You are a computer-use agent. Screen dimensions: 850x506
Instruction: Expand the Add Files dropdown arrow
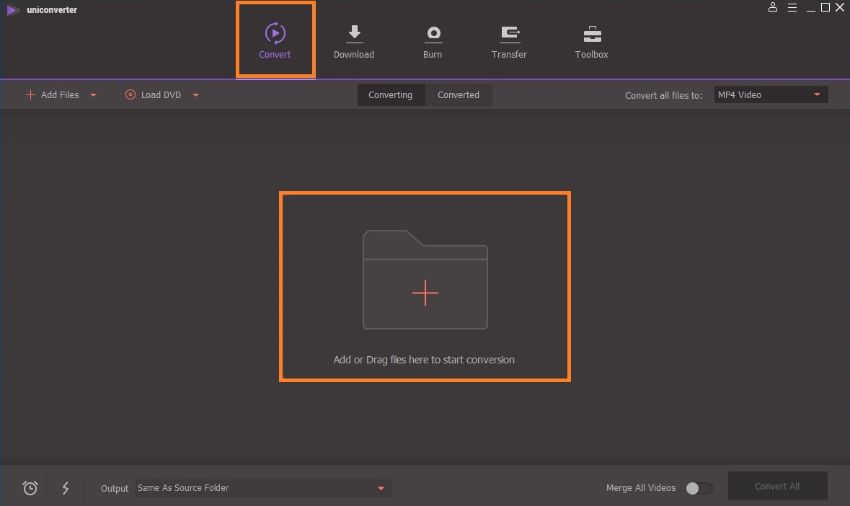[x=93, y=95]
